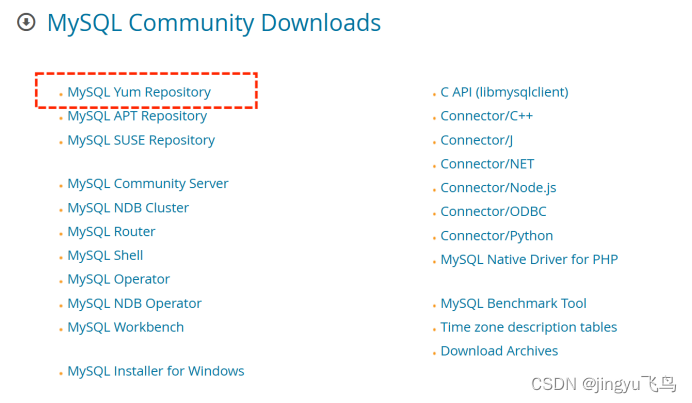Viewport: 692px width, 403px height.
Task: Select the Connector/C++ link
Action: pos(487,116)
